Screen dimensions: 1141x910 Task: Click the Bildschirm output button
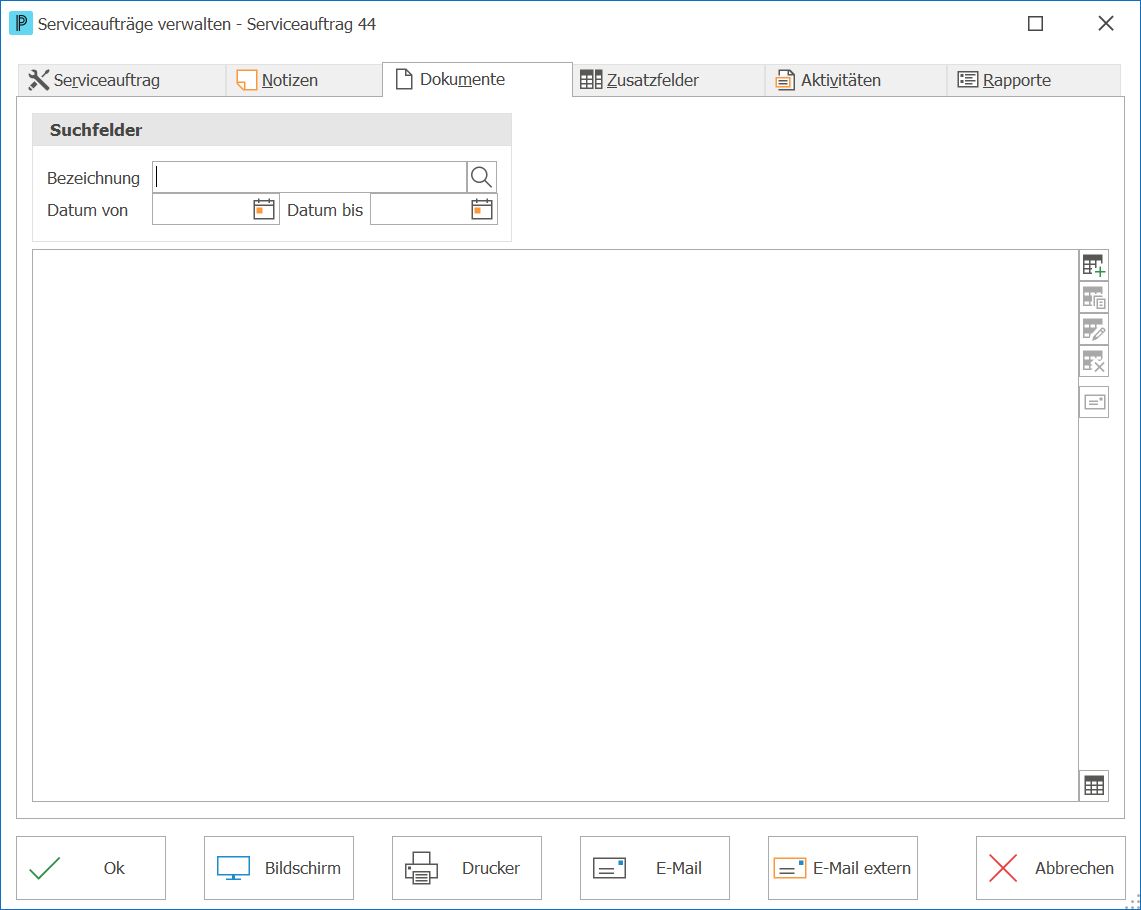[x=279, y=868]
